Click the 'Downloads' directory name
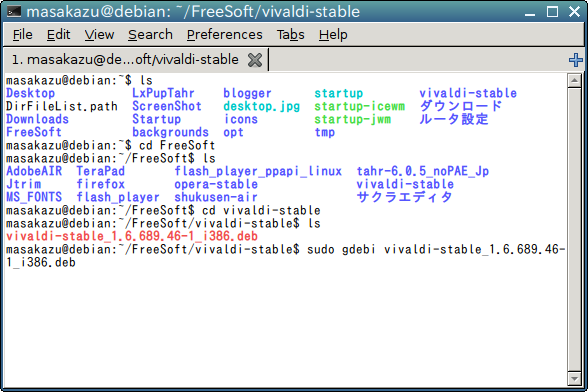 (x=38, y=119)
